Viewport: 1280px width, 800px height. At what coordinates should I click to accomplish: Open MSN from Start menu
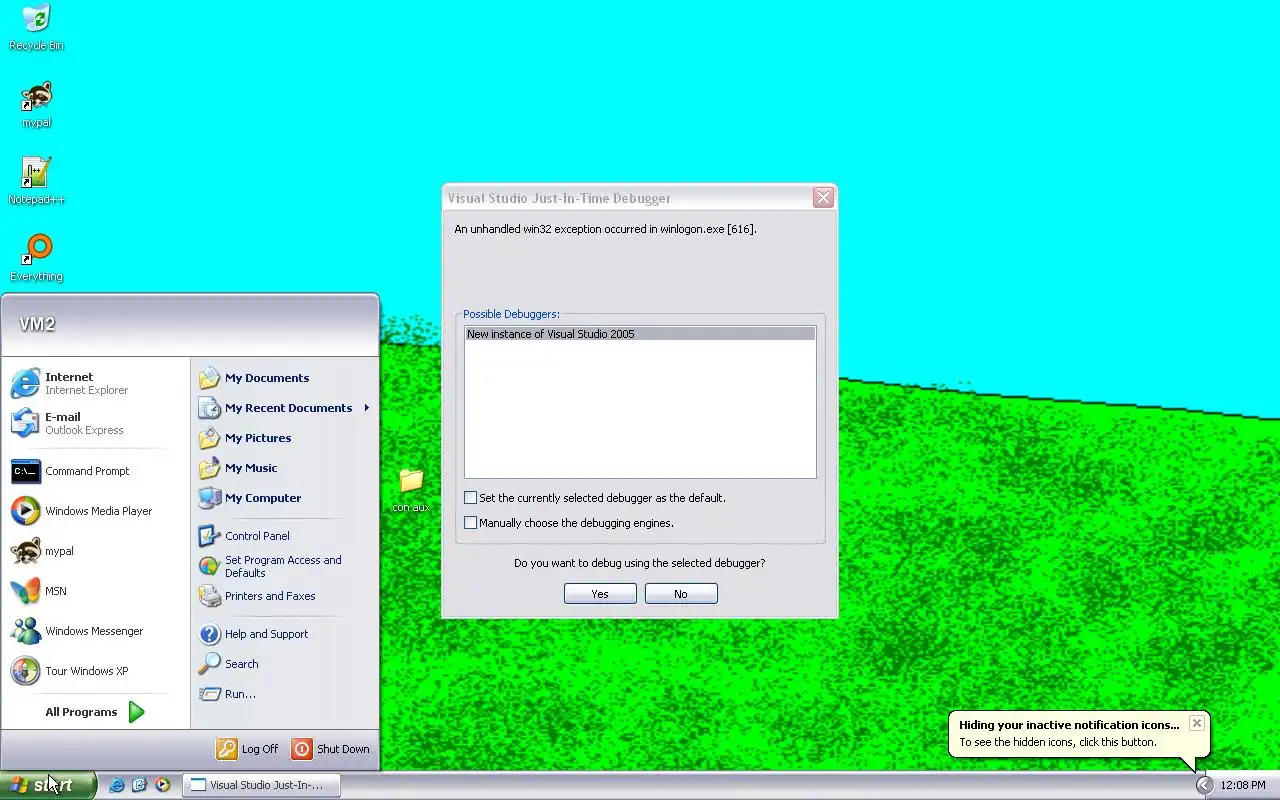pyautogui.click(x=96, y=591)
